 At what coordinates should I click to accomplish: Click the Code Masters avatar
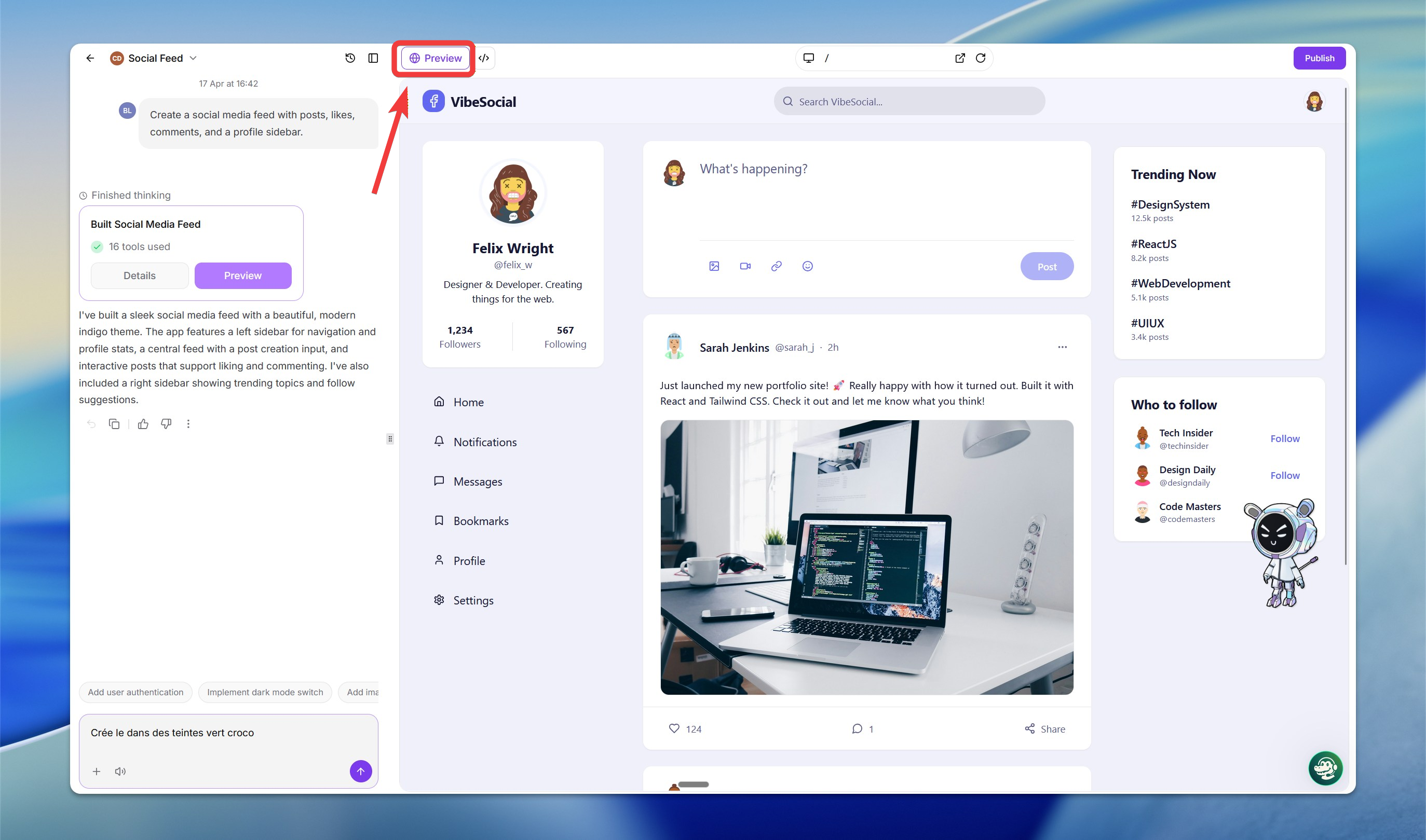click(1142, 512)
